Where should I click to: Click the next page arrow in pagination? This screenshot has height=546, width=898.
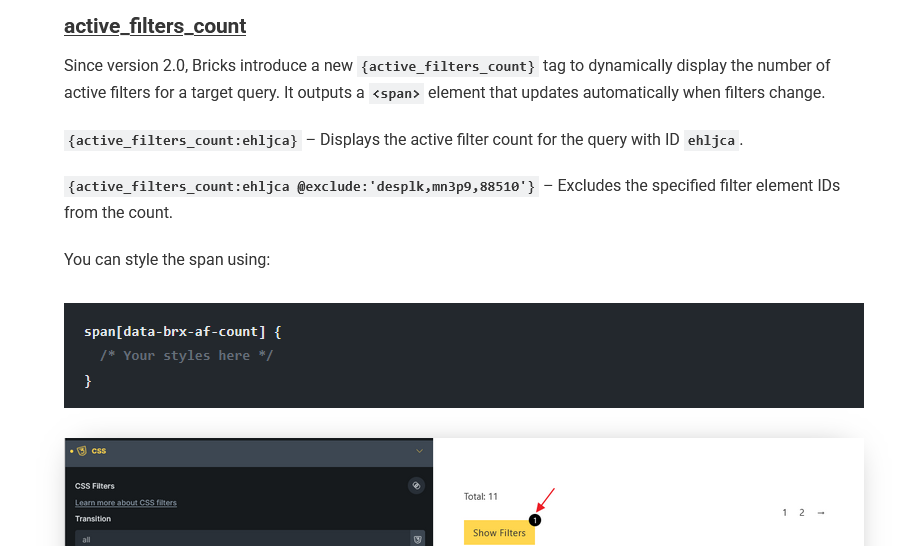tap(821, 513)
